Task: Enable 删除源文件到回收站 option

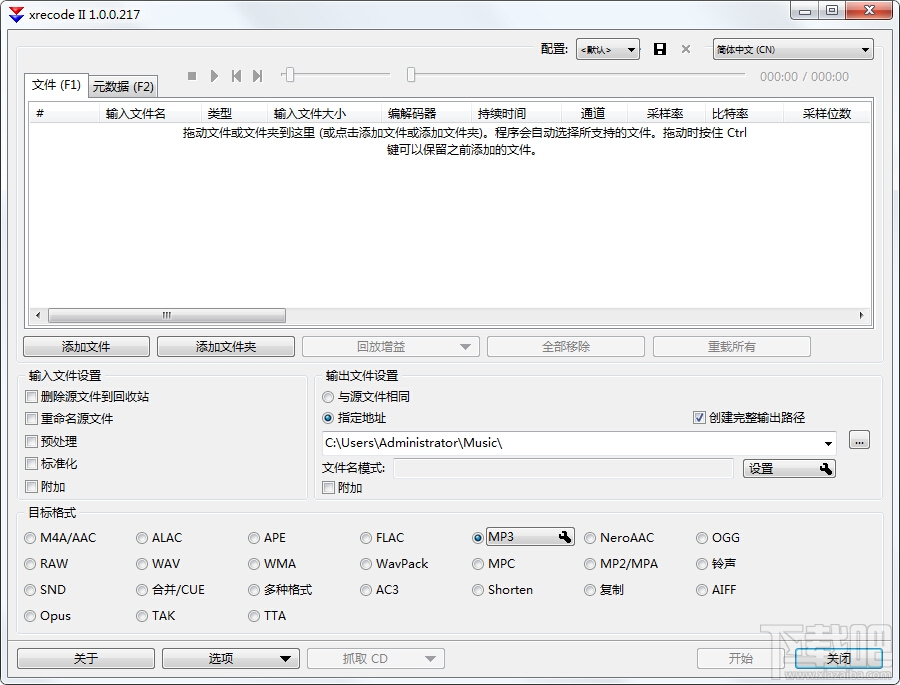Action: point(31,396)
